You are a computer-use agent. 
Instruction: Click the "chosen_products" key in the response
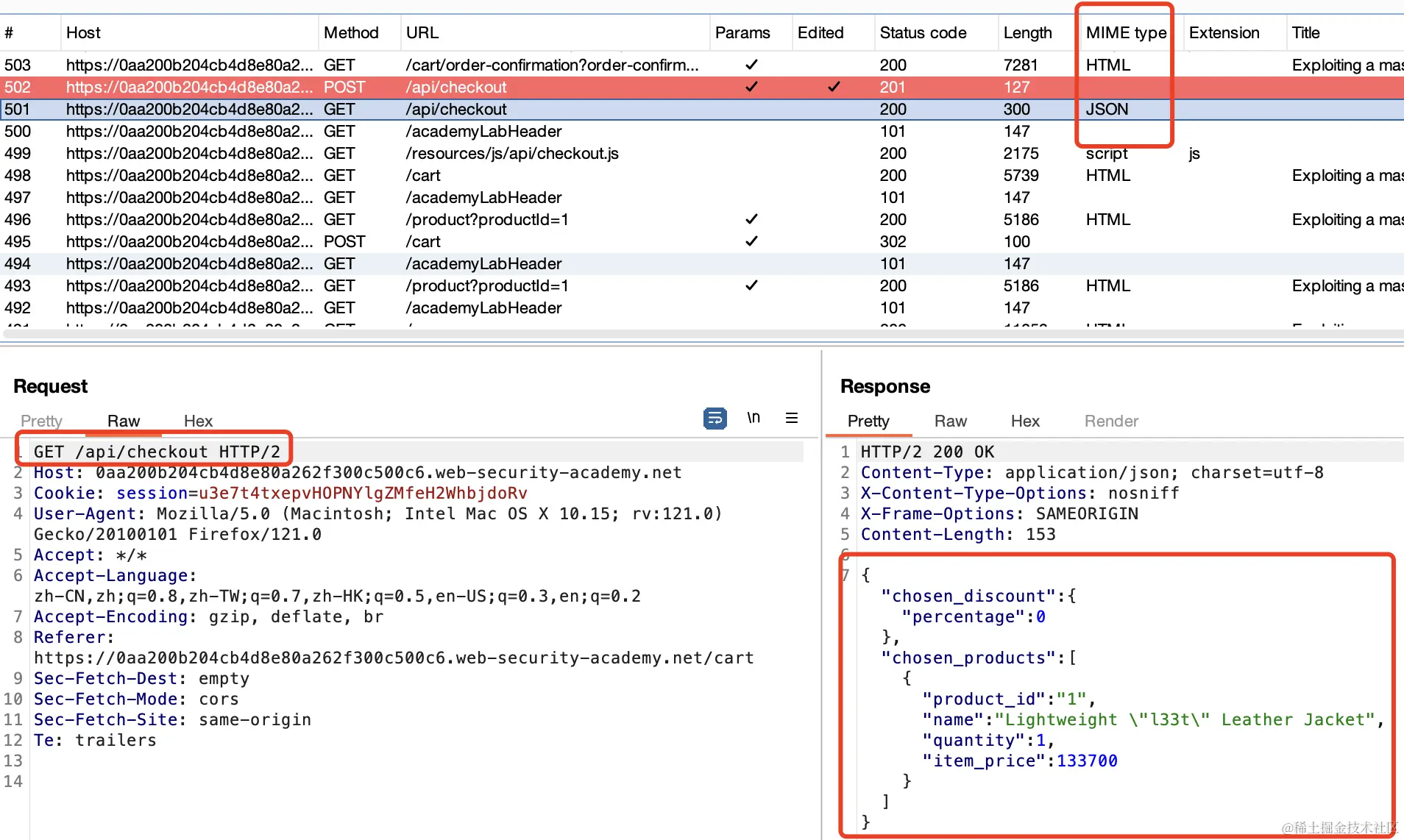click(968, 658)
